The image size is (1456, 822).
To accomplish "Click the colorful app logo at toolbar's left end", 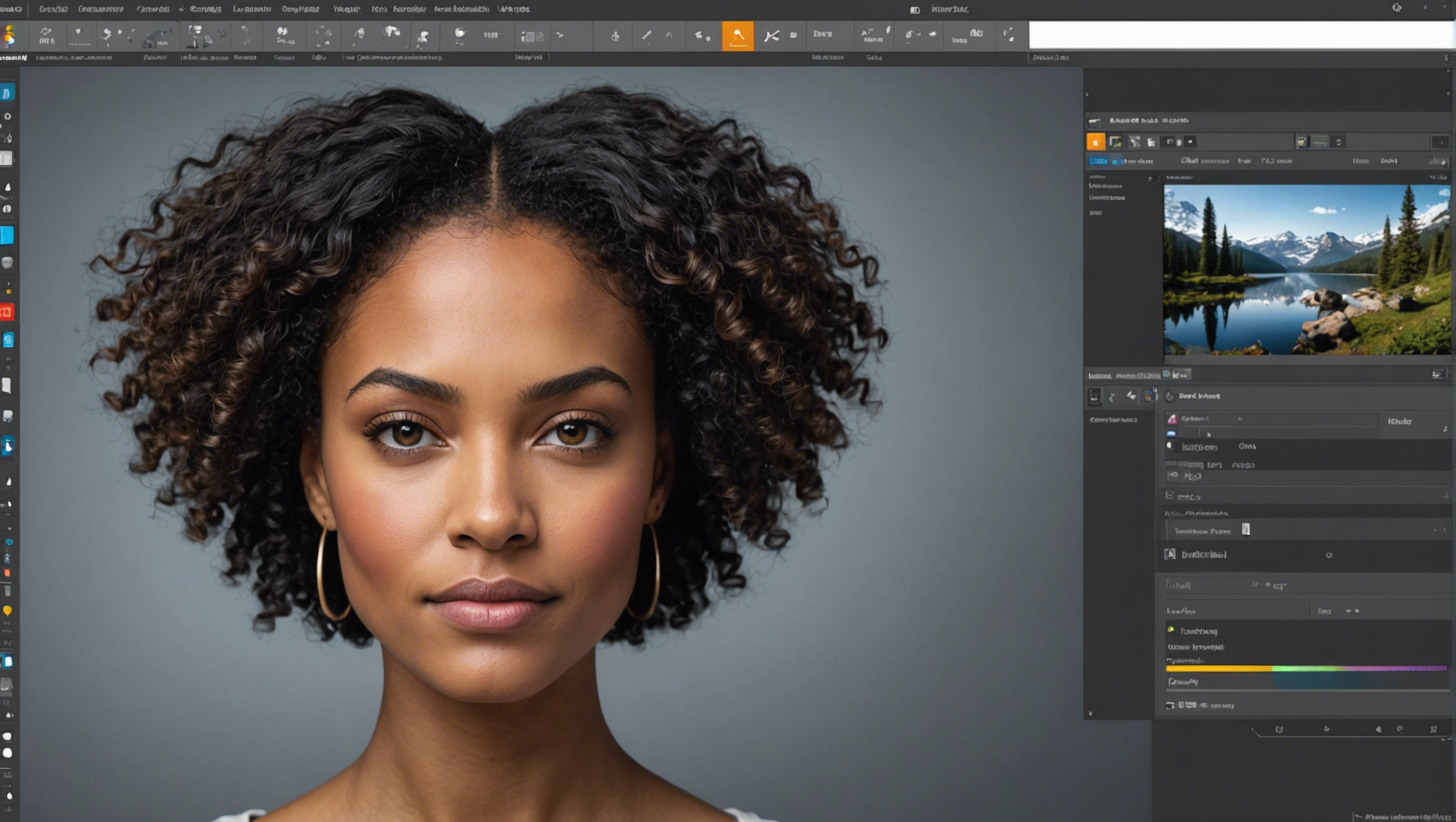I will [9, 35].
